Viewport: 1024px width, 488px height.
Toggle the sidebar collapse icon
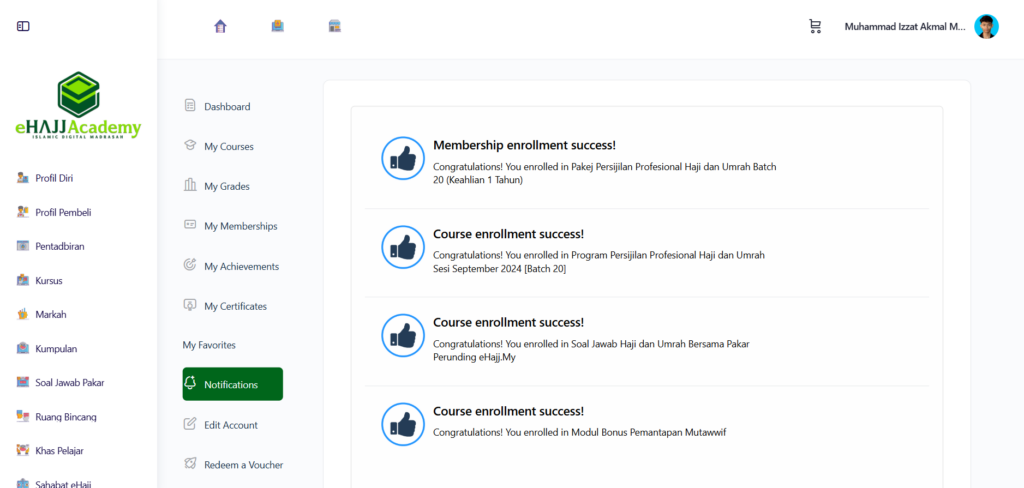click(23, 26)
